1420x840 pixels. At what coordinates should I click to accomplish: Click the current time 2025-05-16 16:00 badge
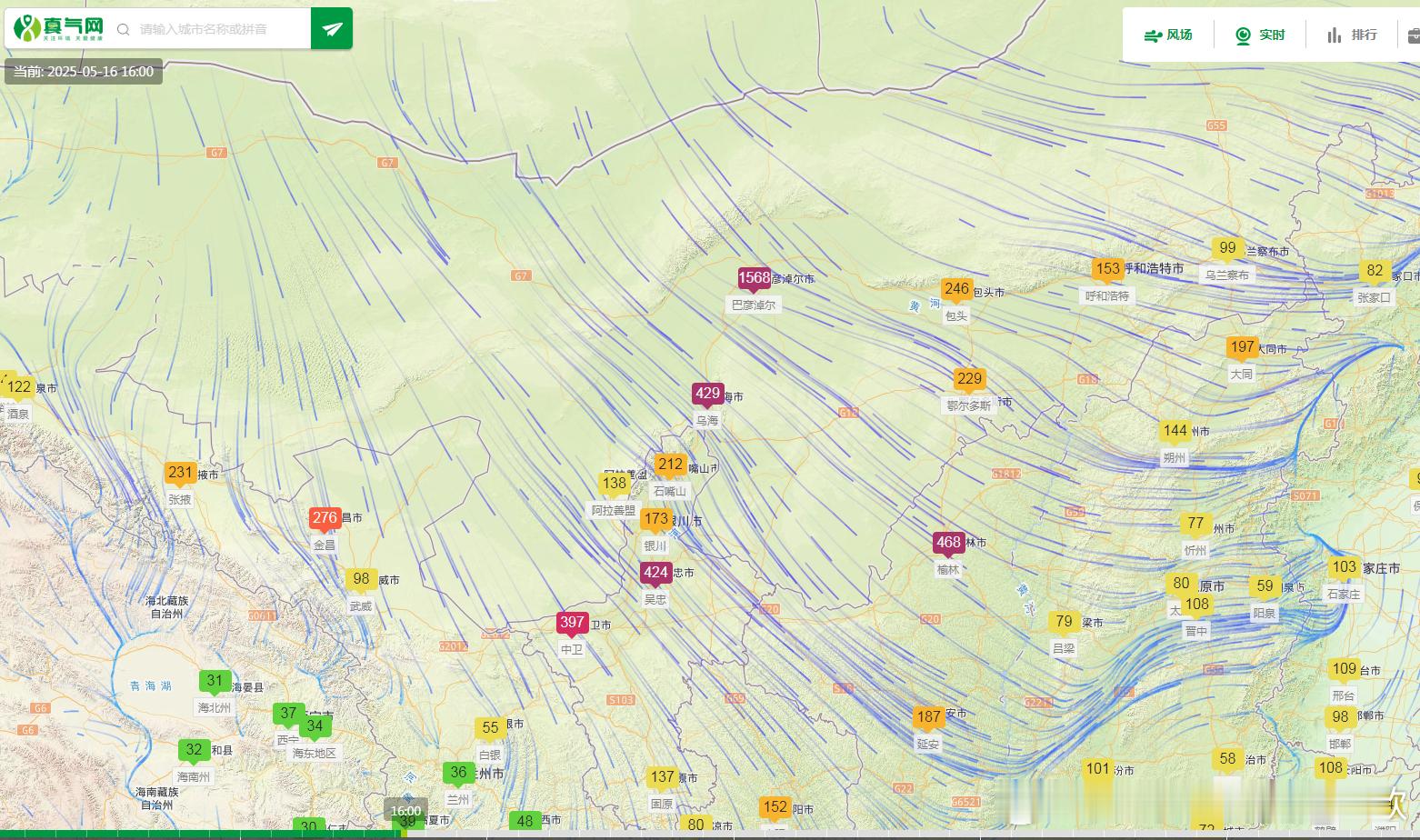pos(84,72)
